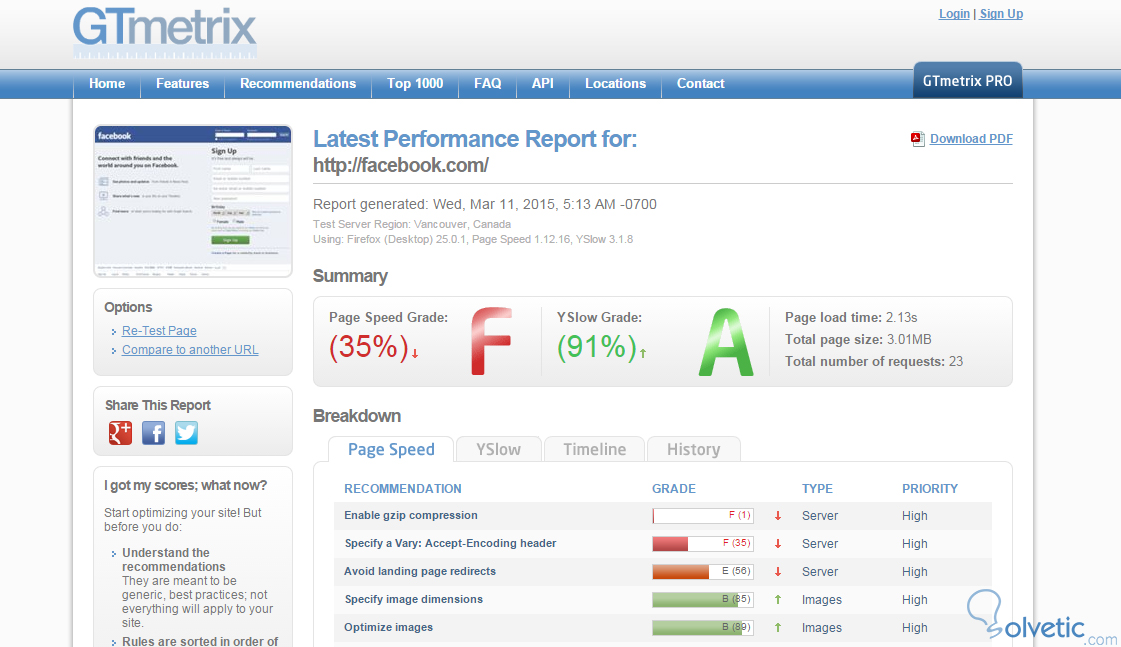The height and width of the screenshot is (647, 1121).
Task: Open Locations in navigation bar
Action: tap(616, 84)
